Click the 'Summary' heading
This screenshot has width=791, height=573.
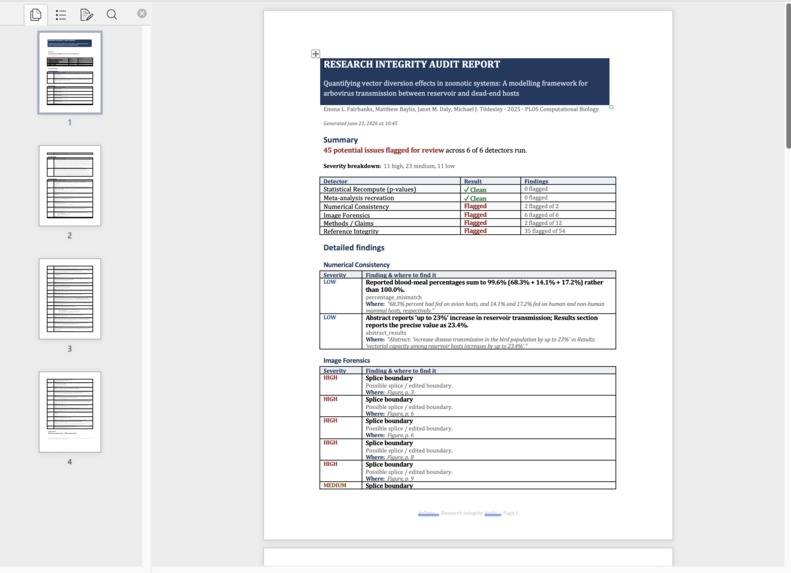click(341, 140)
